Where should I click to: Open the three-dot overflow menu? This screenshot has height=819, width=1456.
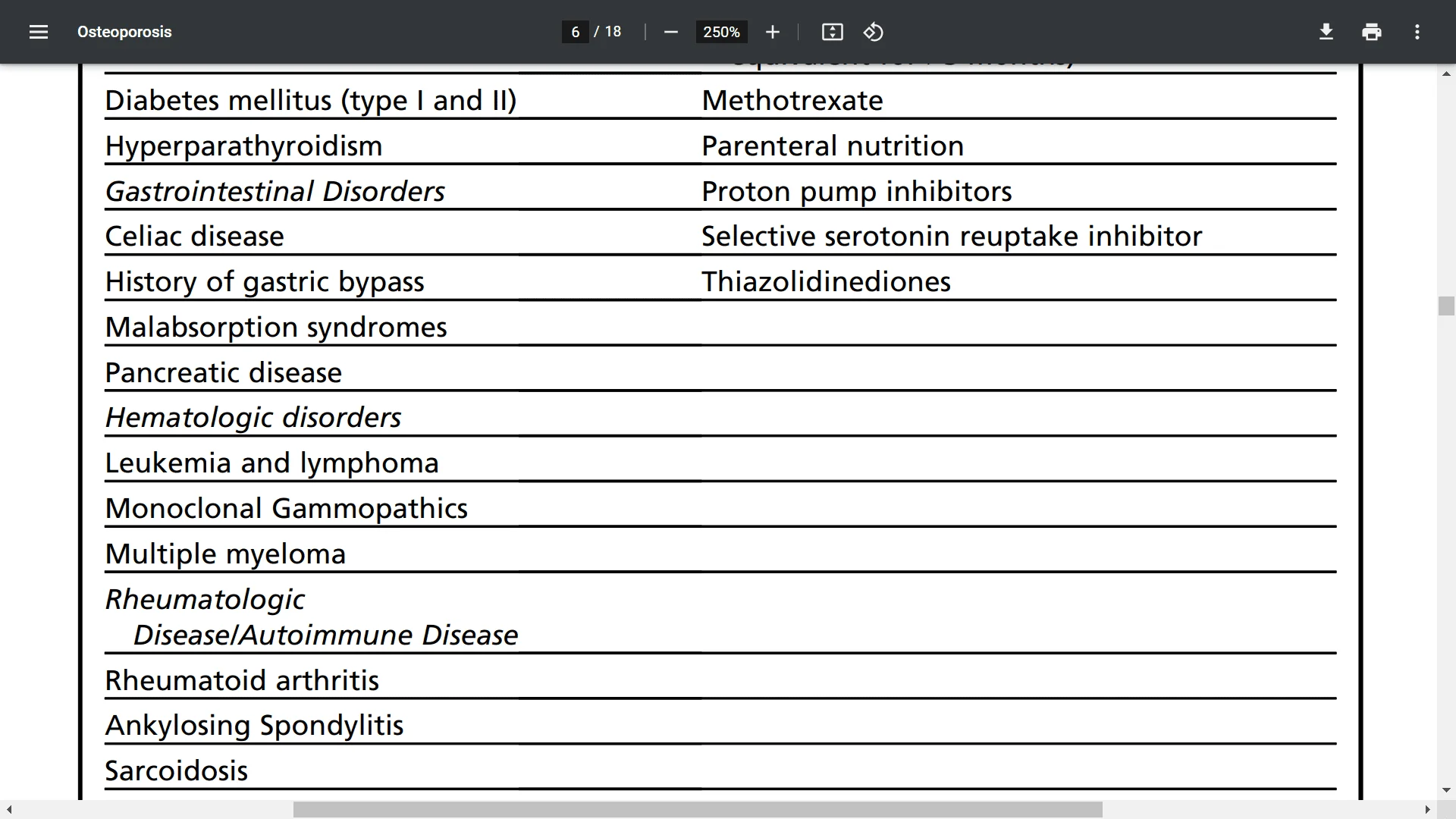(1418, 32)
